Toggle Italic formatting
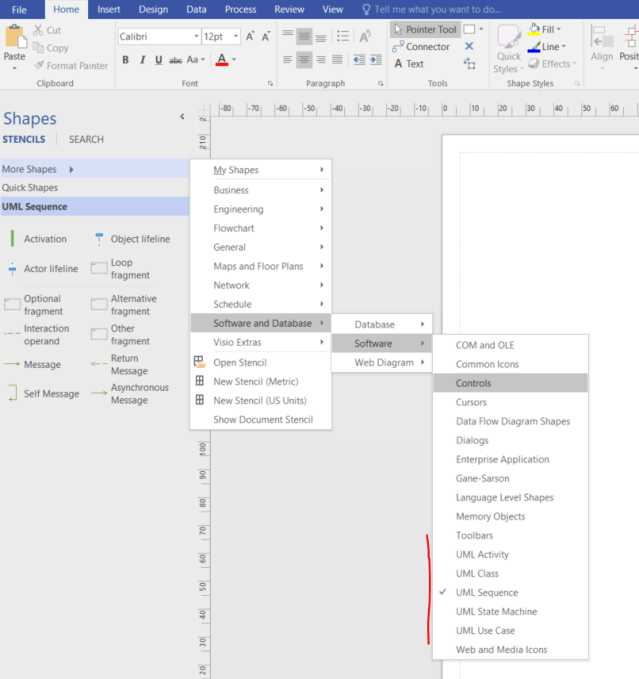The image size is (639, 679). (x=140, y=60)
